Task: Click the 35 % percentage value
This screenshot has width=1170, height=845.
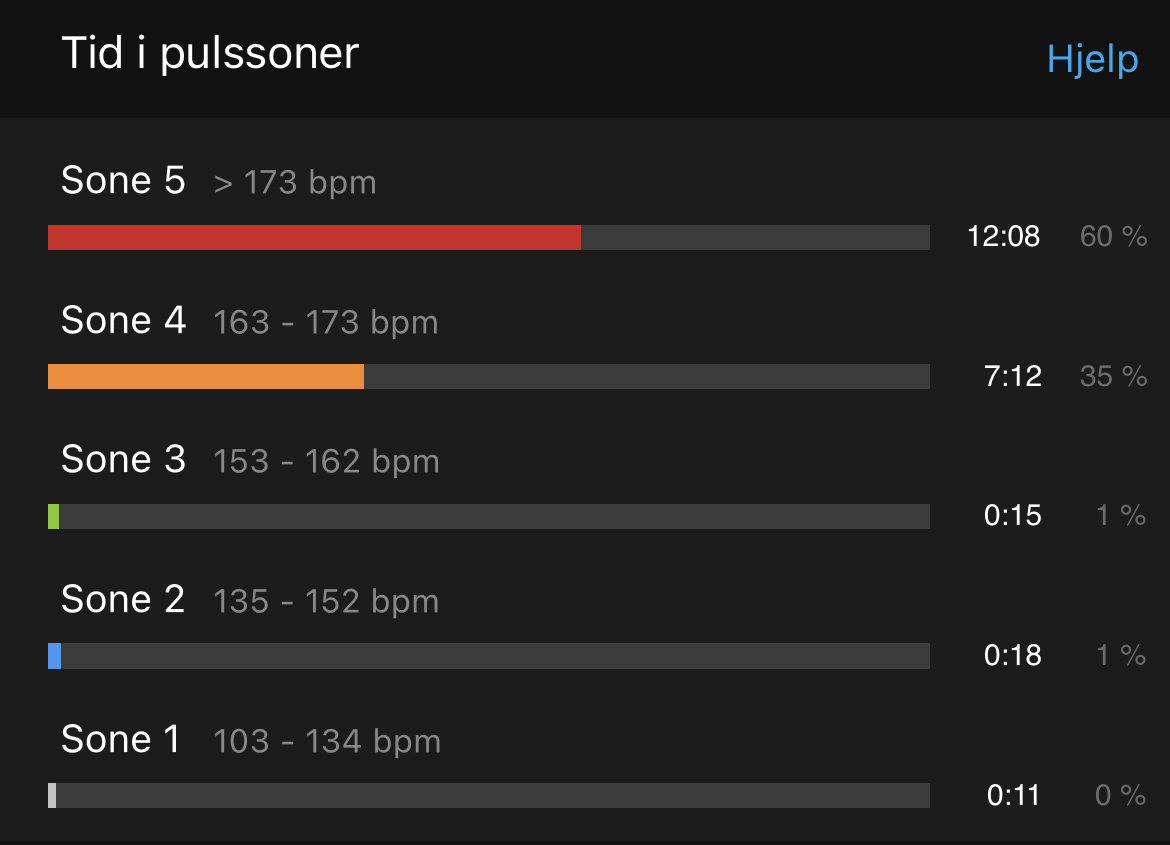Action: [1113, 376]
